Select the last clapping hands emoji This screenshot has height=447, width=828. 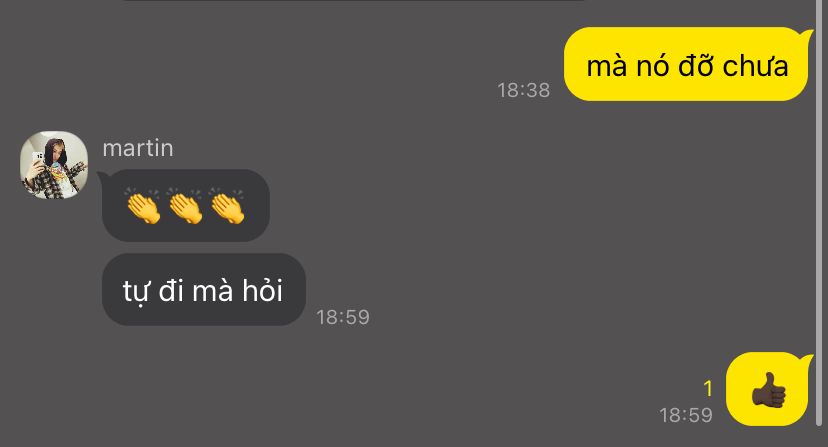(228, 206)
